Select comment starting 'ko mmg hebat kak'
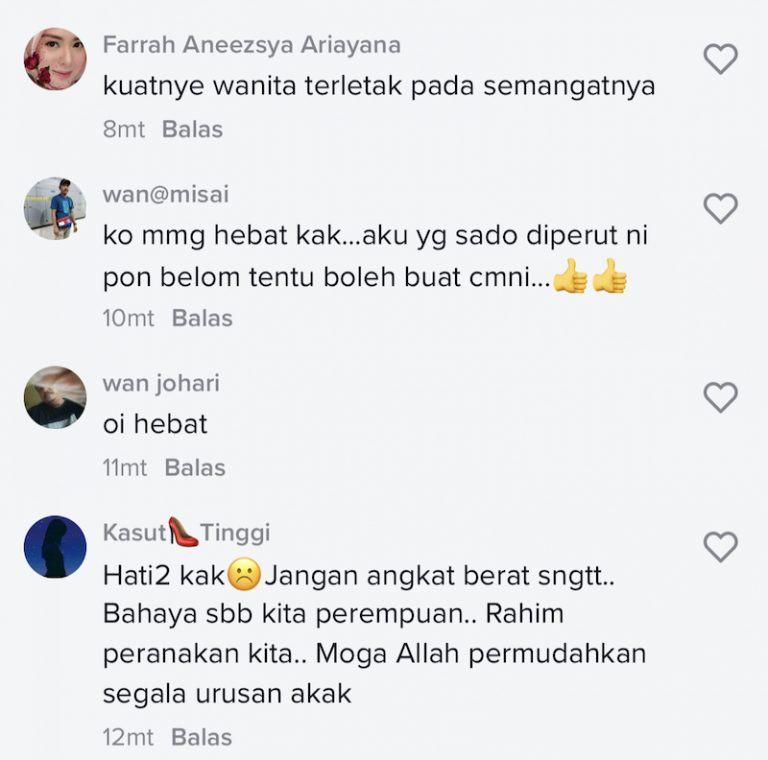 (375, 257)
